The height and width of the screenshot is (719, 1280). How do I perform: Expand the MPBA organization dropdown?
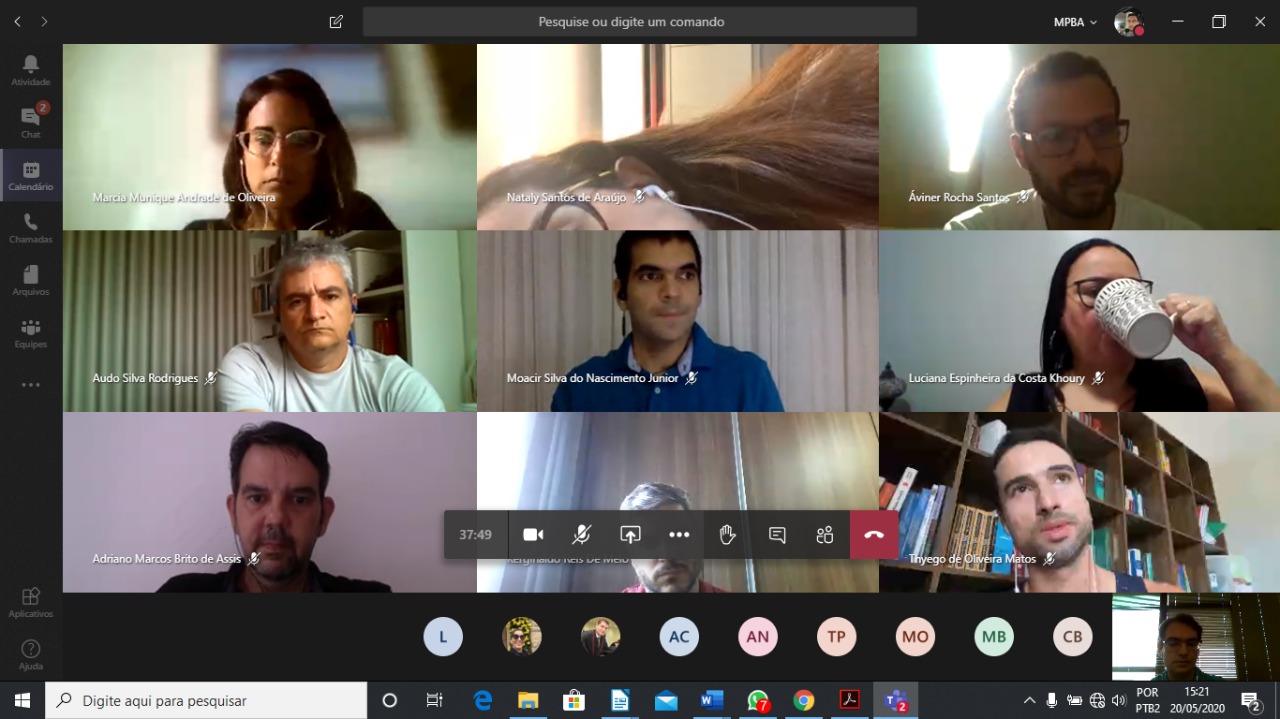coord(1075,22)
